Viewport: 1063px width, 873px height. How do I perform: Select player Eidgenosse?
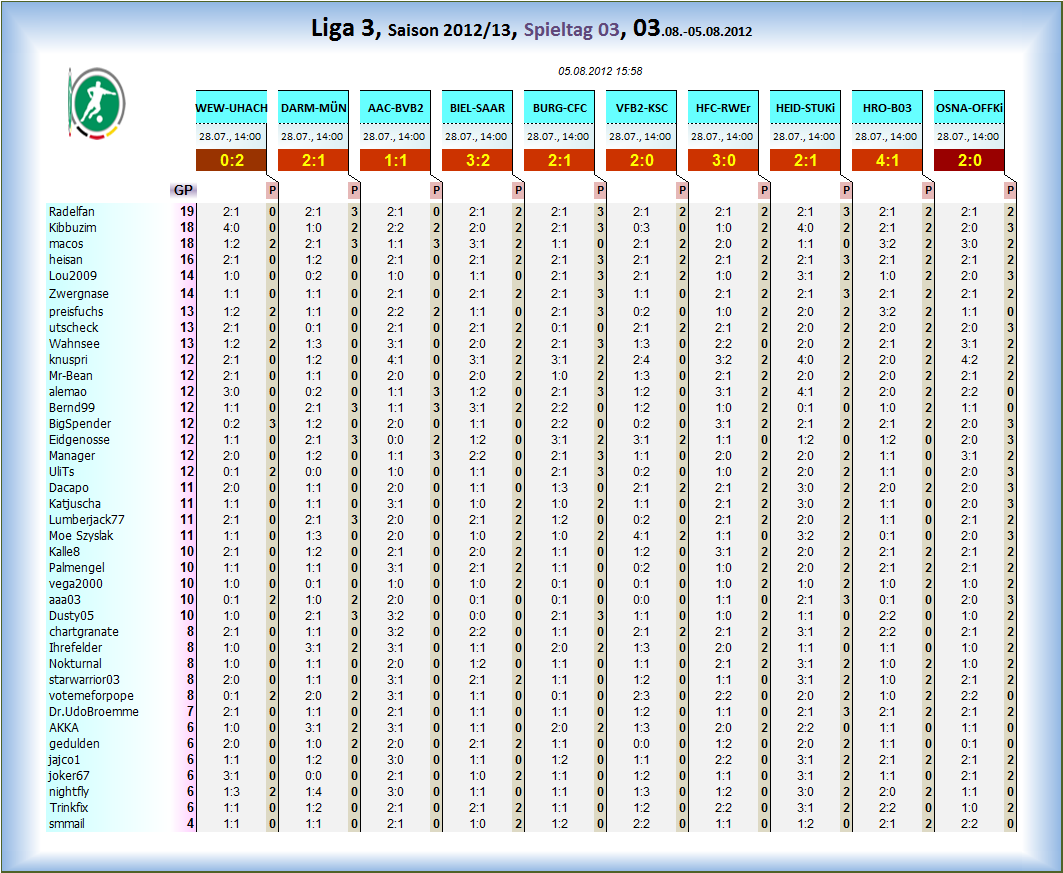coord(79,439)
